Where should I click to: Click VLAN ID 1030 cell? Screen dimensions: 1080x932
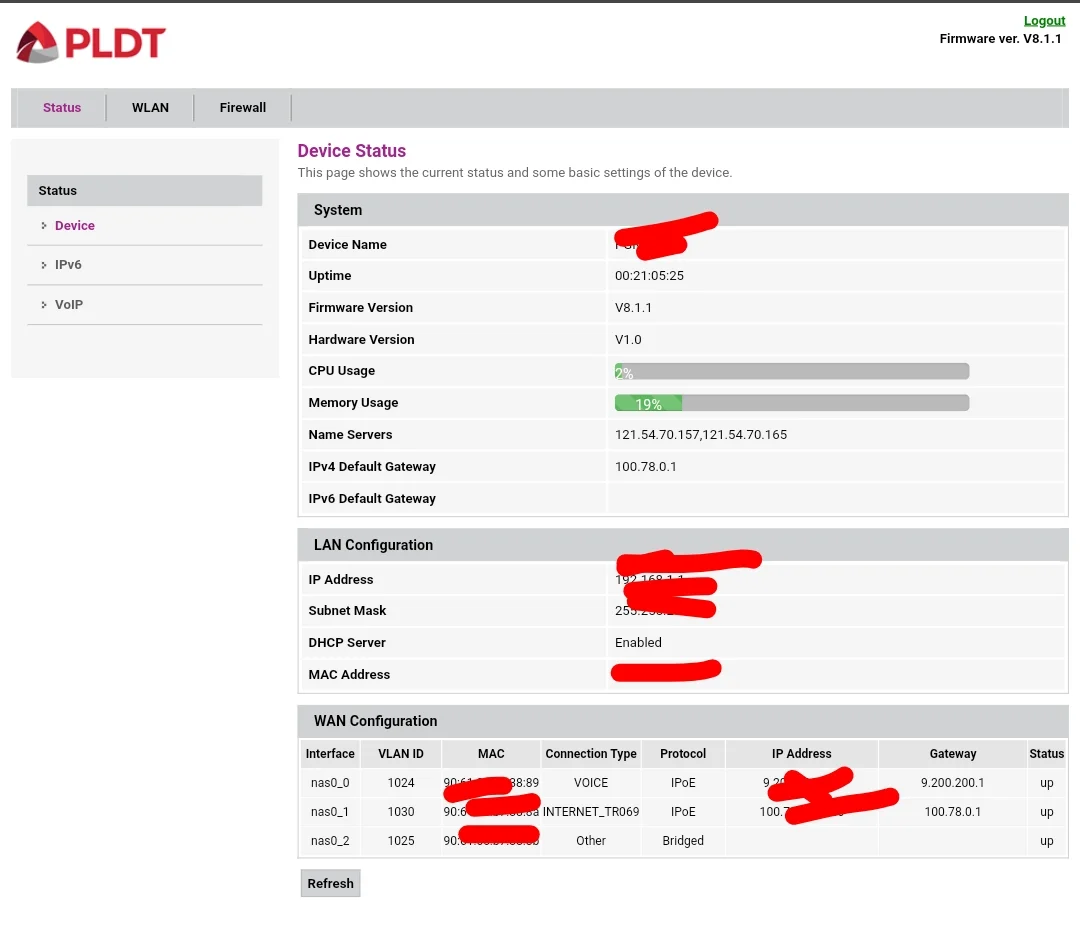[401, 811]
